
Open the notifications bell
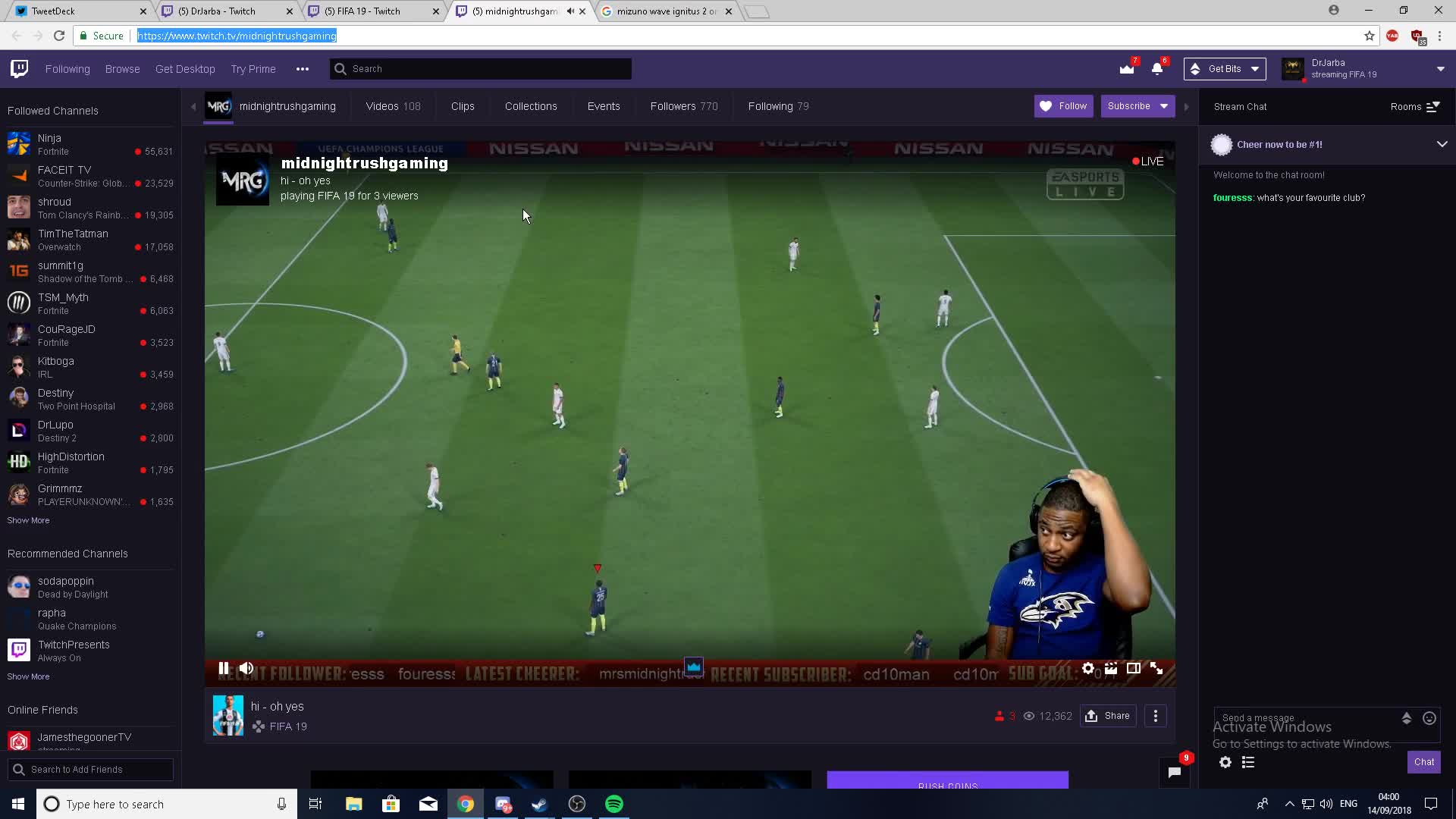(1157, 69)
